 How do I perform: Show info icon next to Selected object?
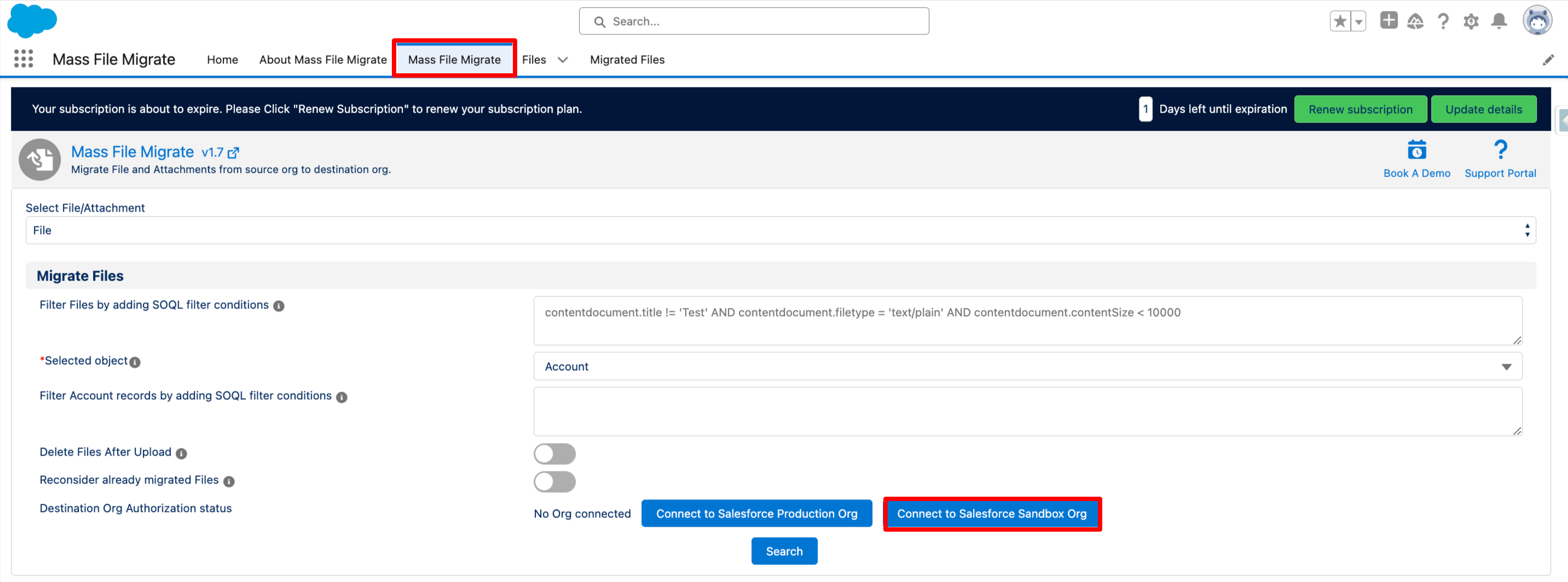pyautogui.click(x=135, y=362)
